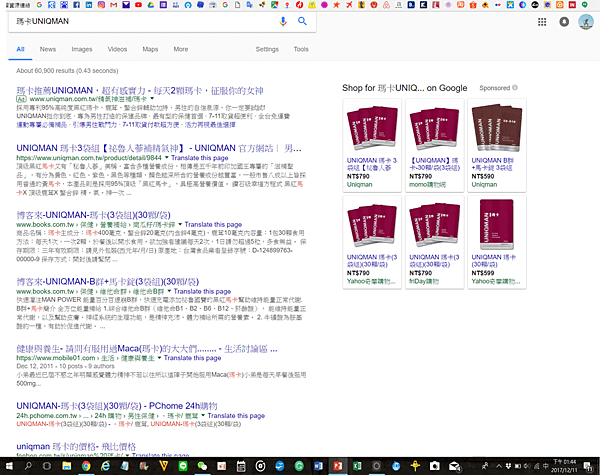
Task: Click Translate this page for mobile01 result
Action: (192, 358)
